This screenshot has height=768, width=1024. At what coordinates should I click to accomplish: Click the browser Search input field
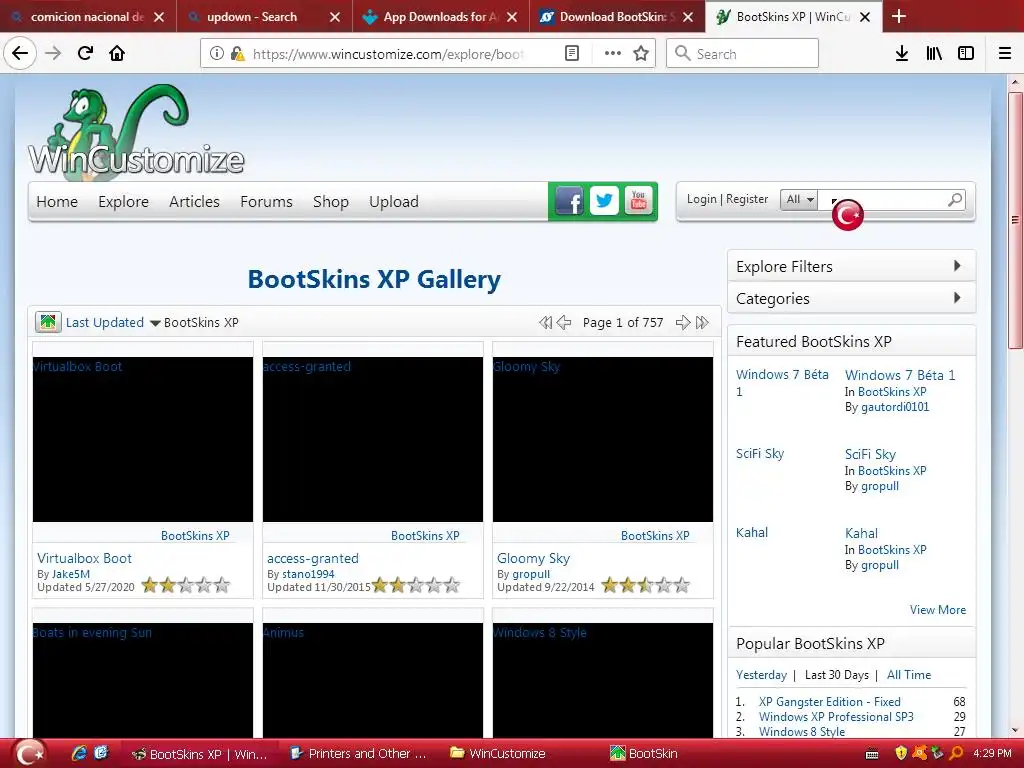(743, 54)
